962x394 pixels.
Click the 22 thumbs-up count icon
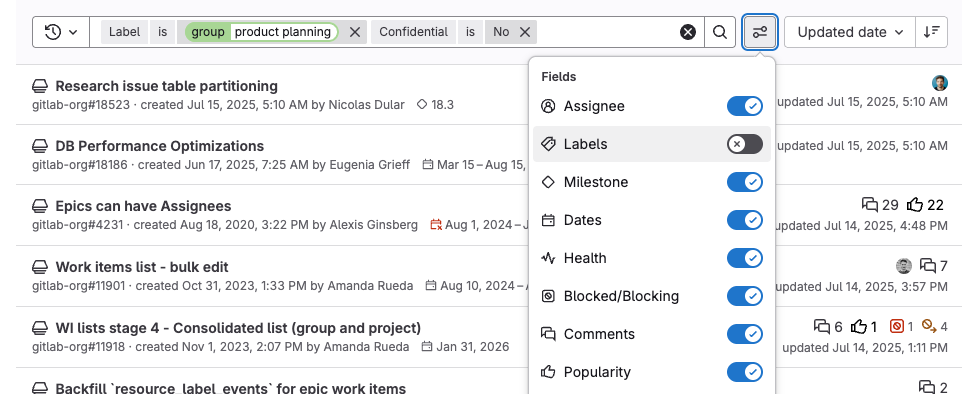click(x=925, y=205)
